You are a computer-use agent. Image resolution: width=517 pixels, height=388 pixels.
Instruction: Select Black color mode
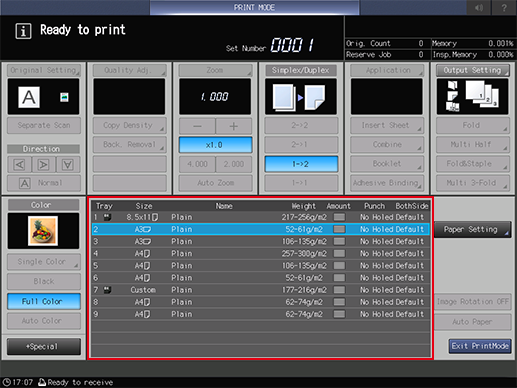(44, 281)
